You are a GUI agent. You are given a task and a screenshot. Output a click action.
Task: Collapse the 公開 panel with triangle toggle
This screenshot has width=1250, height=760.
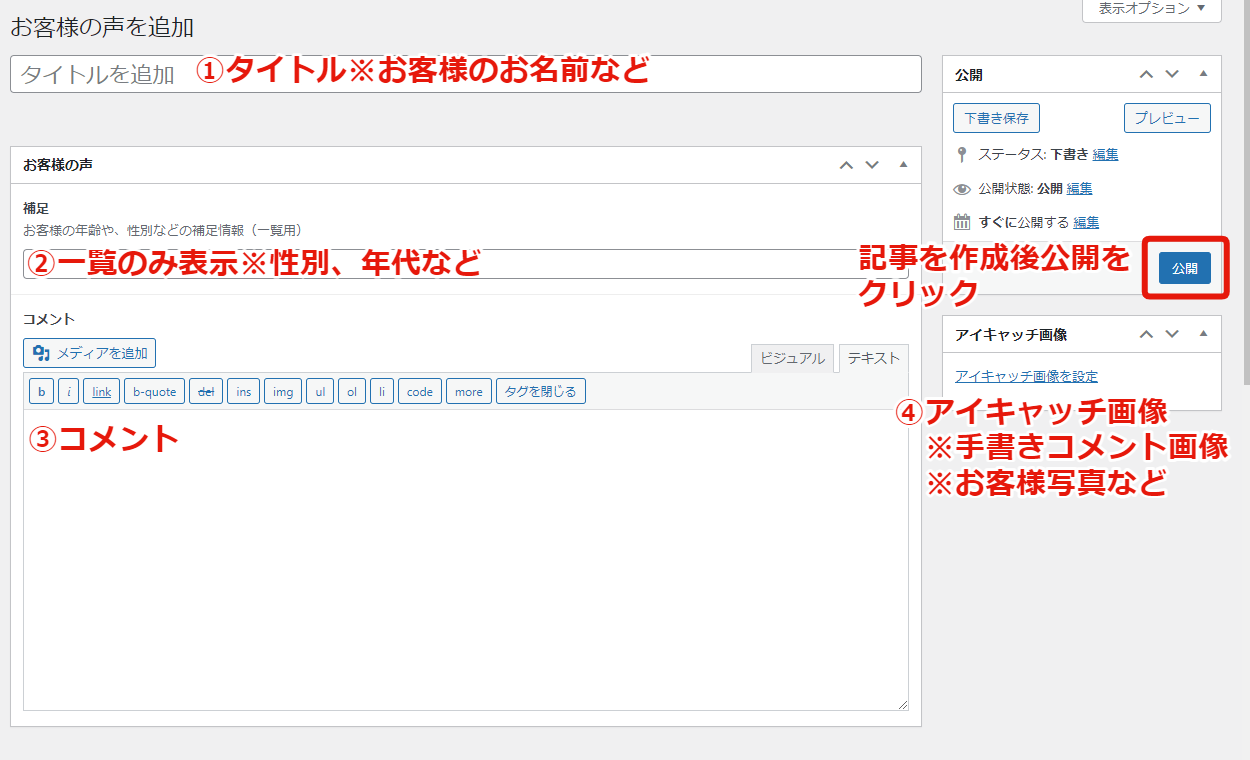(1204, 75)
